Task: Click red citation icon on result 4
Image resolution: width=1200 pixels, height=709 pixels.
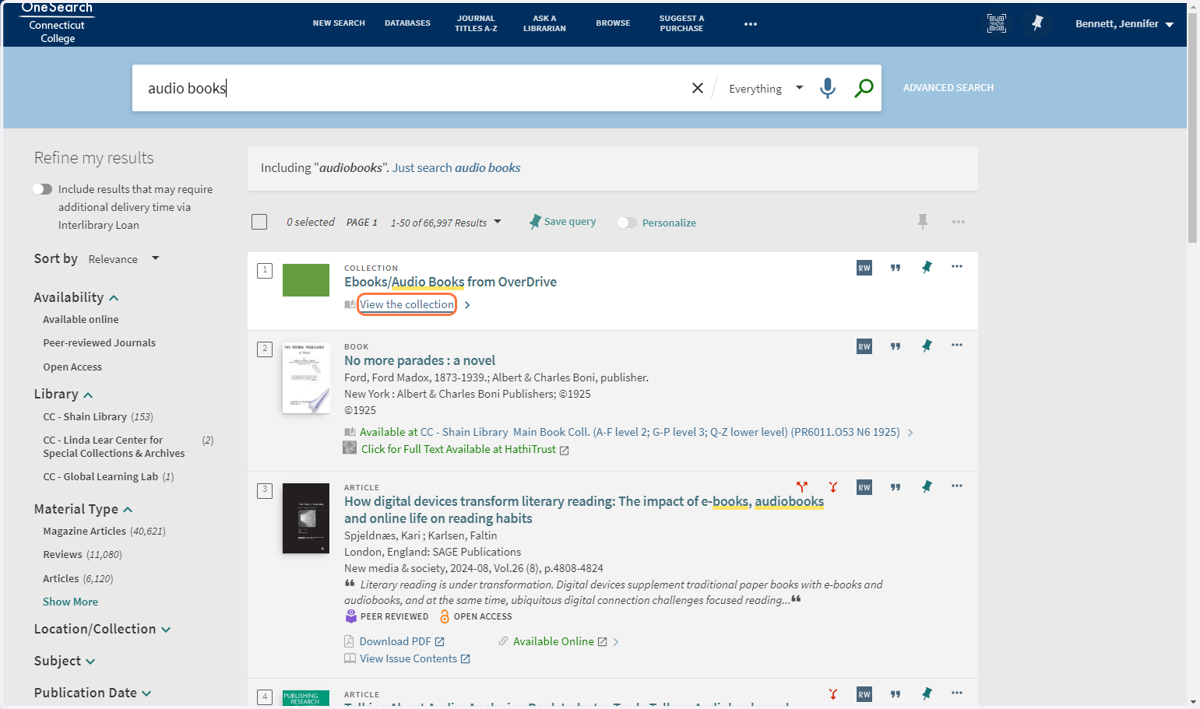Action: pyautogui.click(x=833, y=694)
